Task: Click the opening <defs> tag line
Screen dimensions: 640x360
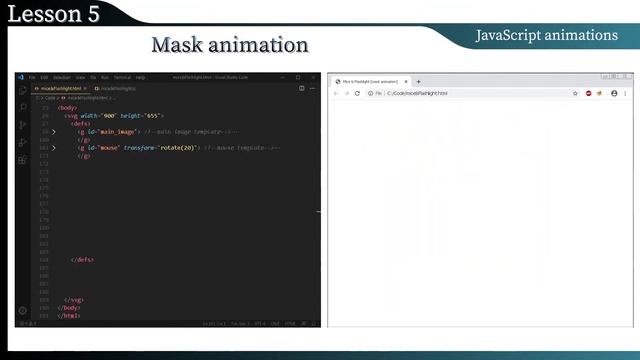Action: click(x=81, y=124)
